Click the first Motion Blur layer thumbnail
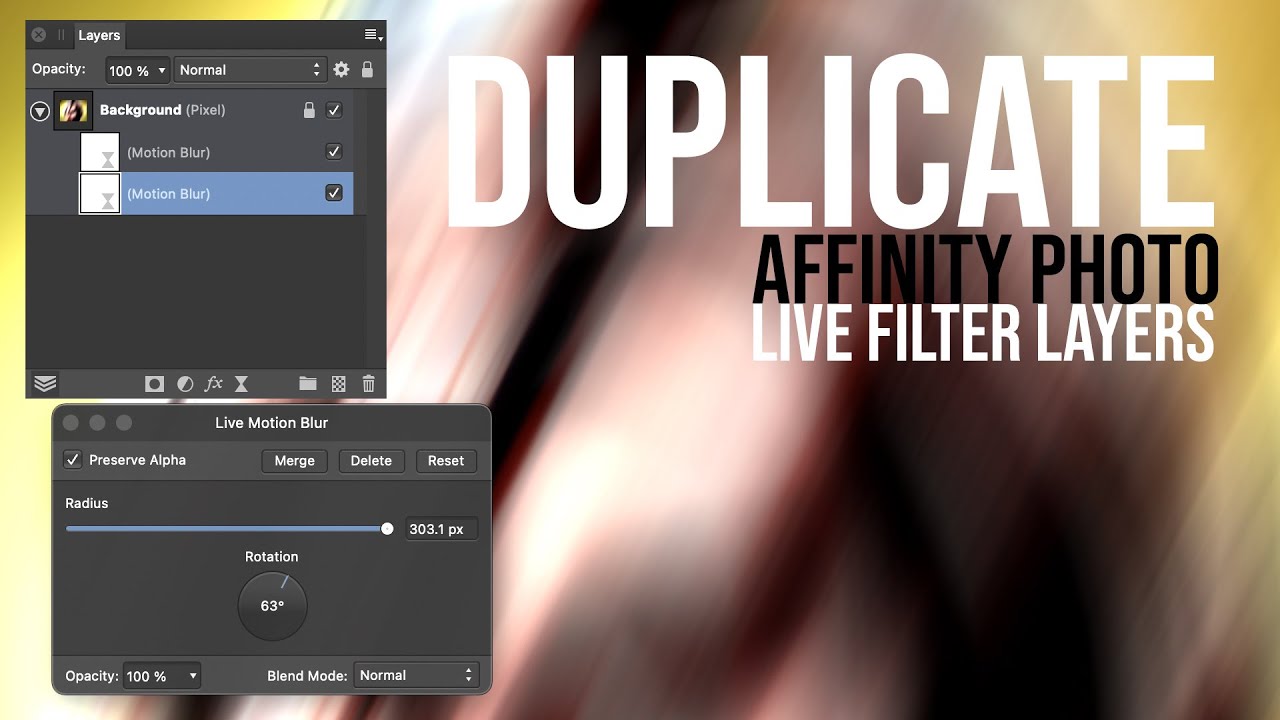The image size is (1280, 720). pyautogui.click(x=100, y=152)
